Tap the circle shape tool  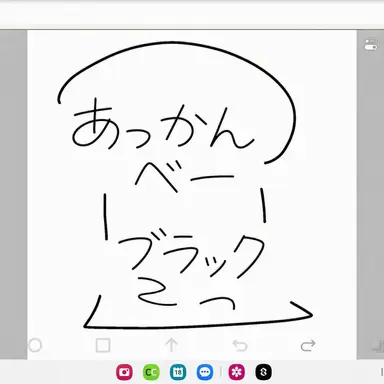pyautogui.click(x=35, y=345)
